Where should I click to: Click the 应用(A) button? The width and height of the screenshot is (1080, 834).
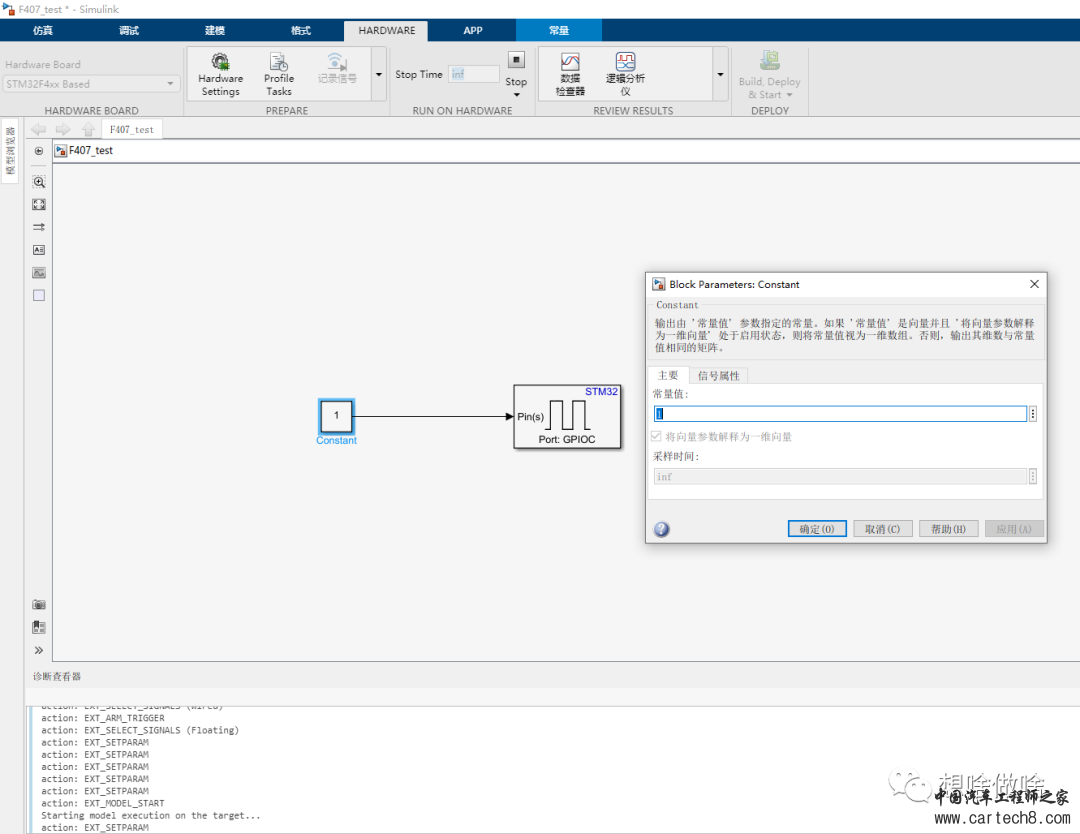pyautogui.click(x=1014, y=529)
